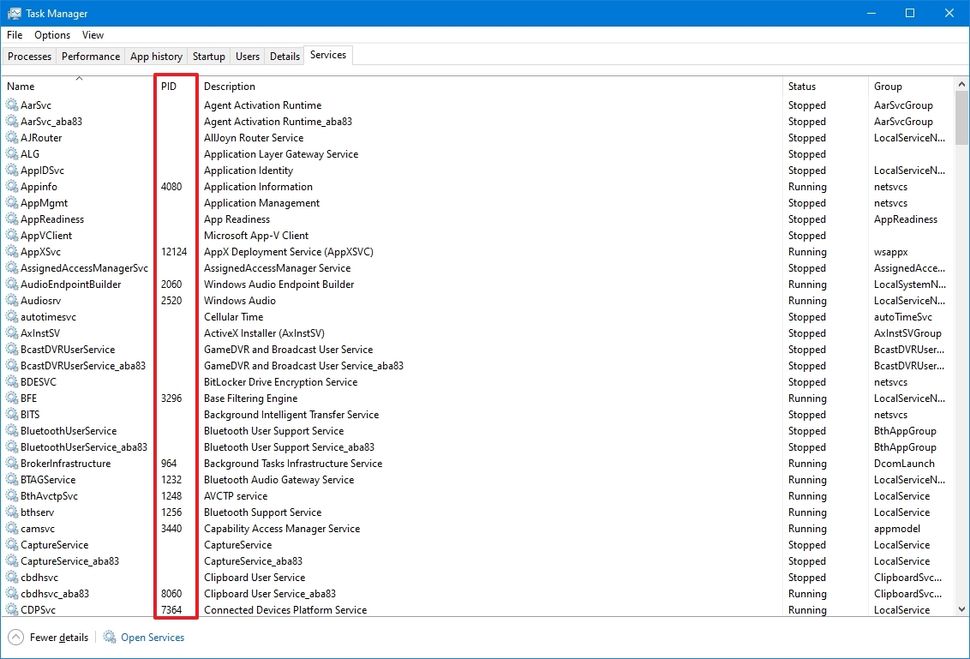Click the Audiosrv service icon
Viewport: 970px width, 659px height.
click(x=14, y=300)
